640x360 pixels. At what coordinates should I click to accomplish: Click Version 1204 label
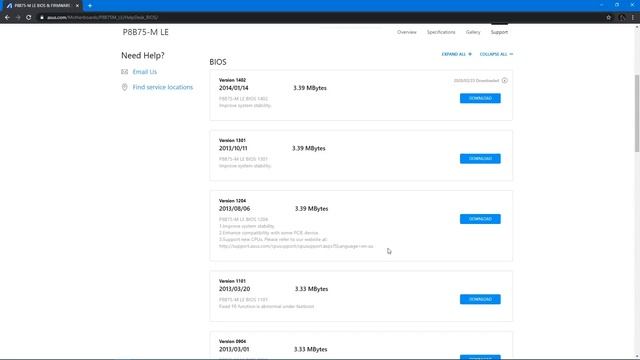pos(232,201)
